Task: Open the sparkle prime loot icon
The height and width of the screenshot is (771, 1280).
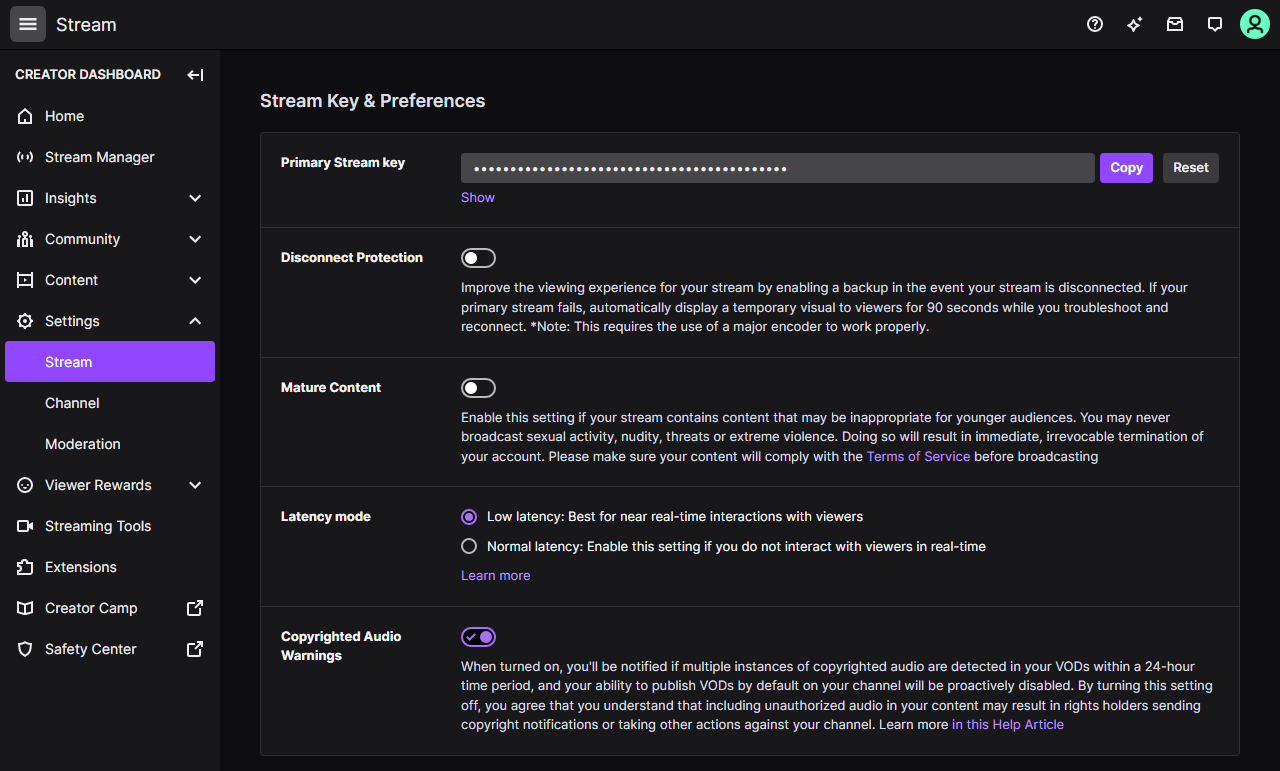Action: click(1135, 24)
